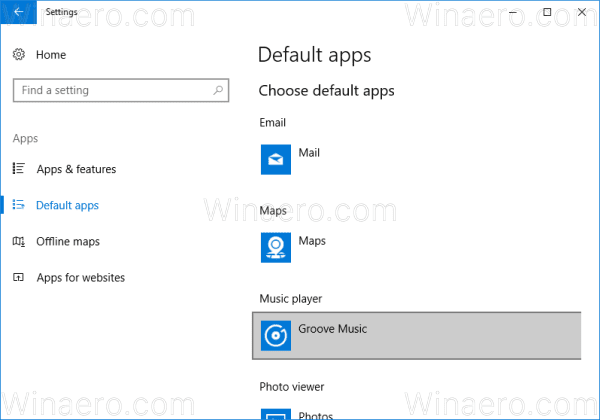Click the Apps & features list icon

[18, 168]
